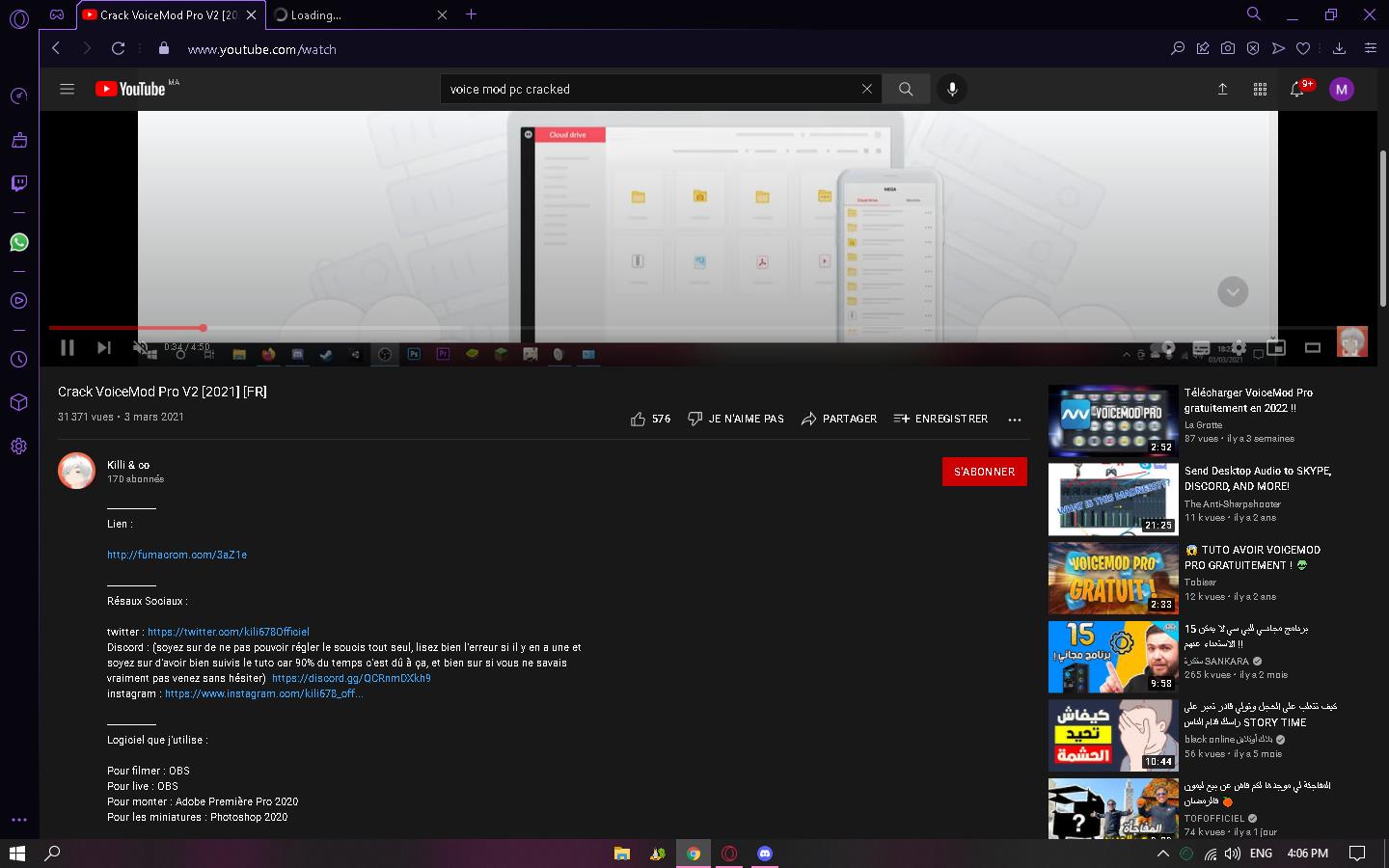Open the more actions three-dot menu
The height and width of the screenshot is (868, 1389).
[1014, 420]
